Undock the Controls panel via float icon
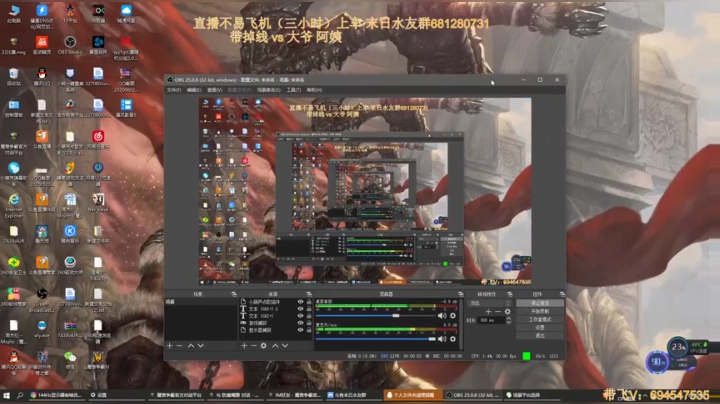 (562, 294)
